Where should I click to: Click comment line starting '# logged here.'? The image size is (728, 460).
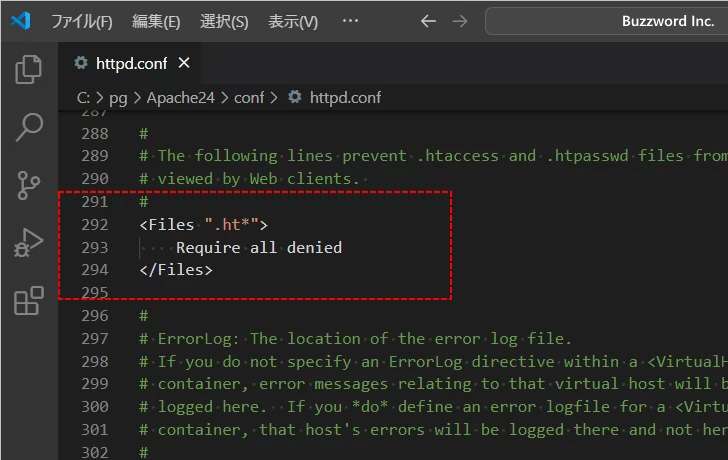click(x=433, y=407)
